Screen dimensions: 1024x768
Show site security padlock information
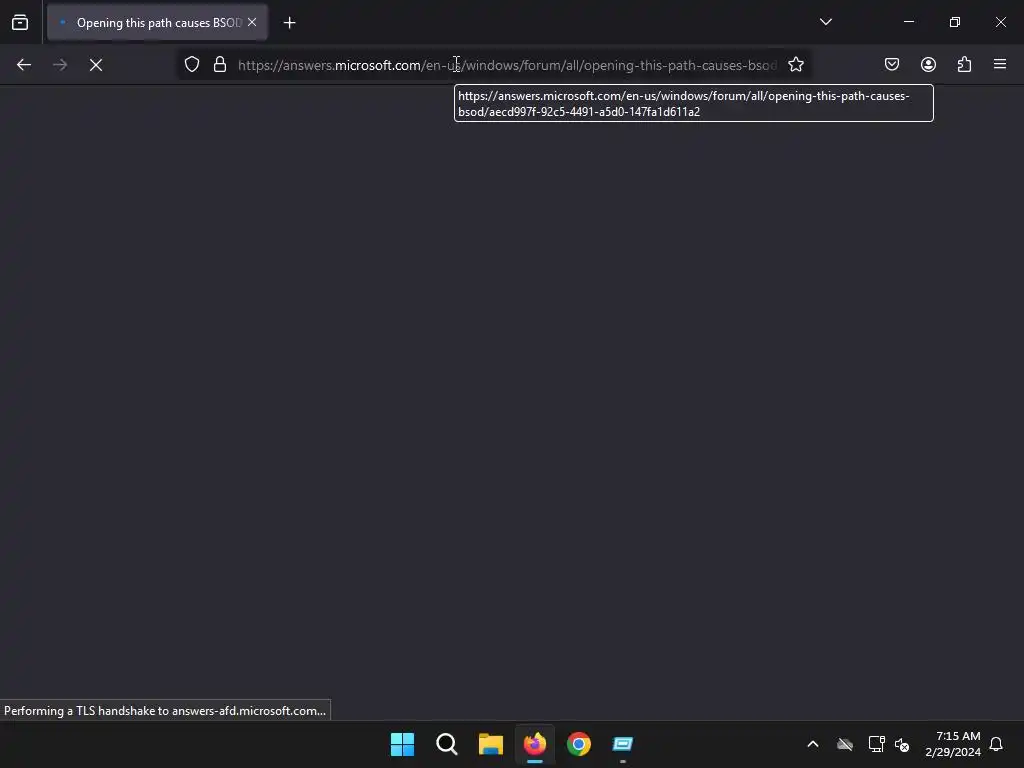(x=220, y=65)
